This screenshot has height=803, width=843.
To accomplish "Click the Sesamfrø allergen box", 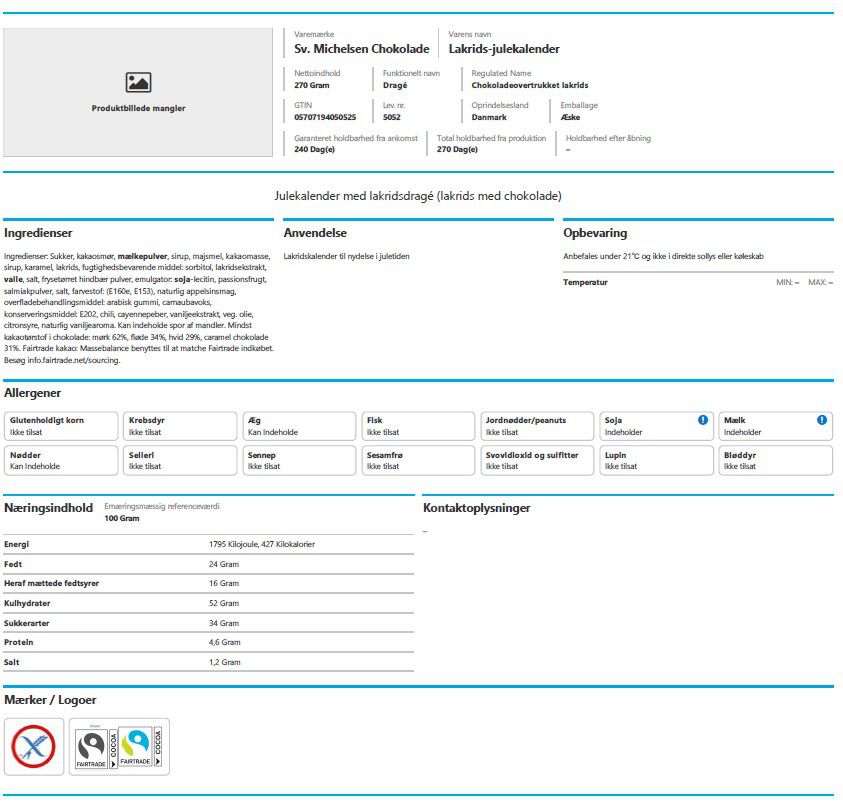I will [x=418, y=461].
